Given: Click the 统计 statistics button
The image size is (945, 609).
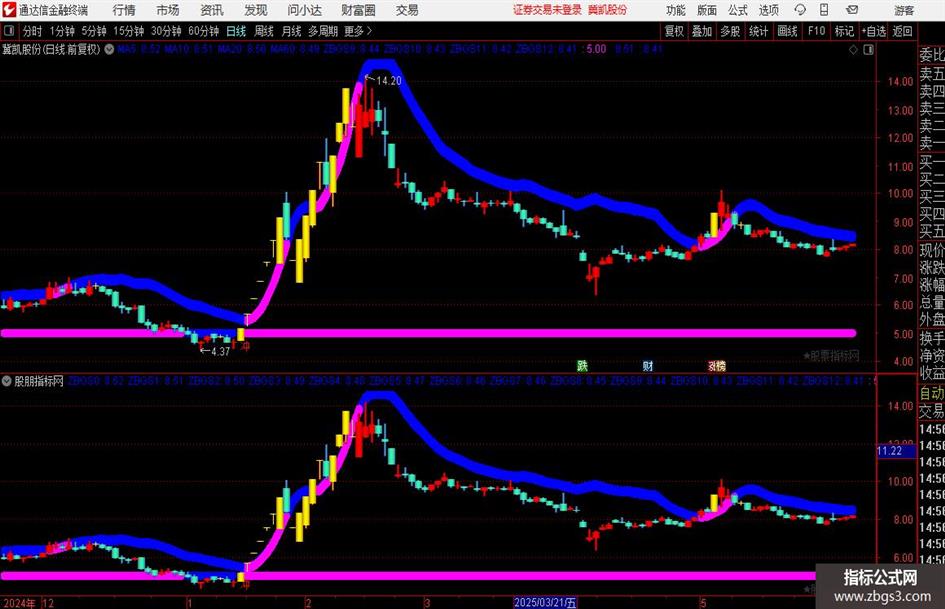Looking at the screenshot, I should click(x=758, y=31).
